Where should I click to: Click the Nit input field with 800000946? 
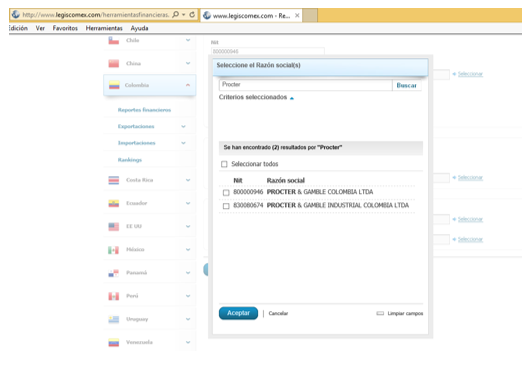pyautogui.click(x=268, y=51)
